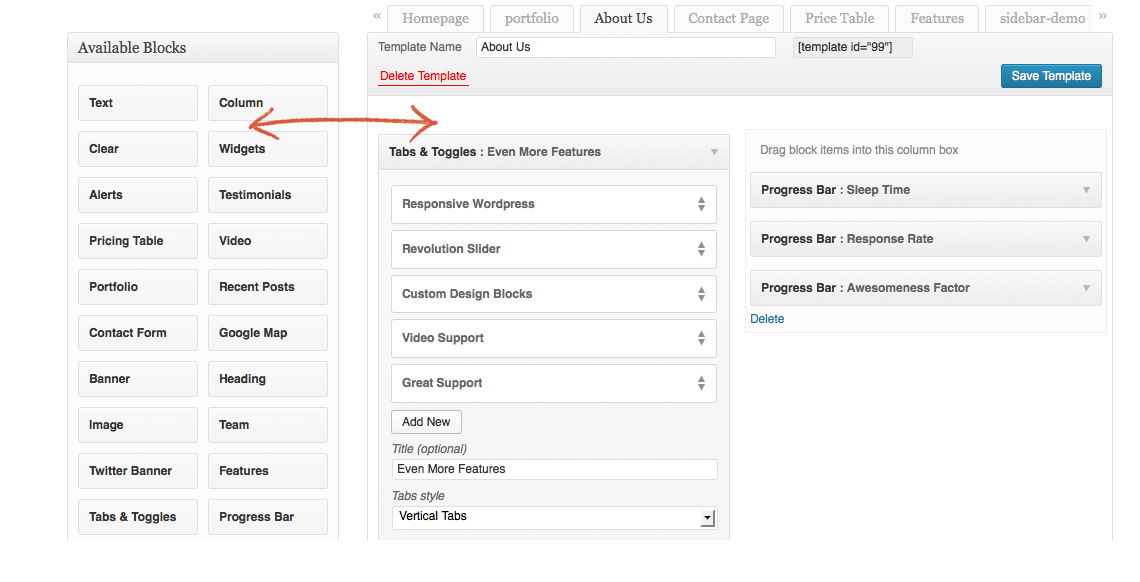Select Clear block
The image size is (1140, 582).
137,149
